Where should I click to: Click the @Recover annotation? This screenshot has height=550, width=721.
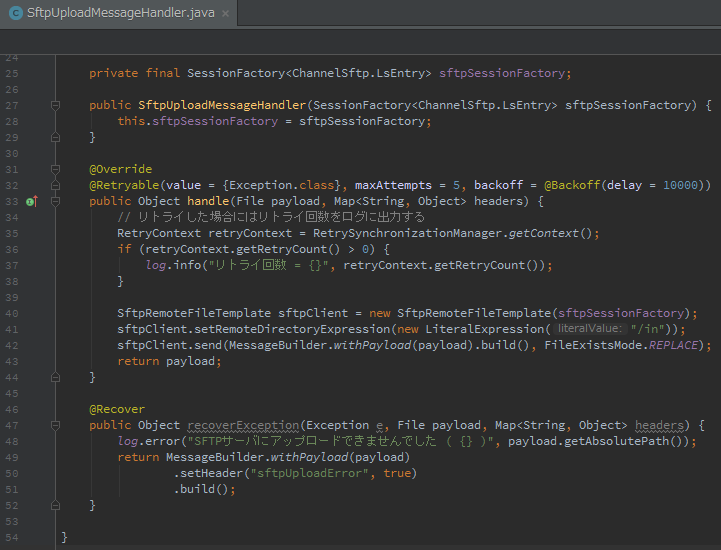click(117, 409)
